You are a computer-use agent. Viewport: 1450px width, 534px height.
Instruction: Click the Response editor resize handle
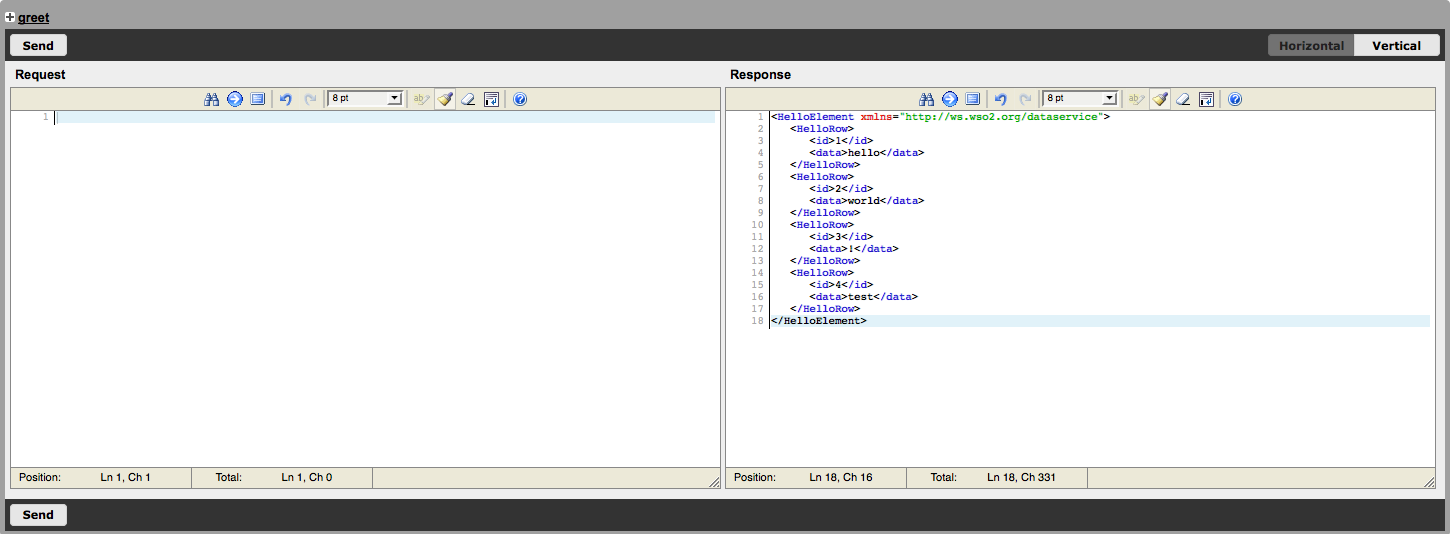pos(1429,482)
